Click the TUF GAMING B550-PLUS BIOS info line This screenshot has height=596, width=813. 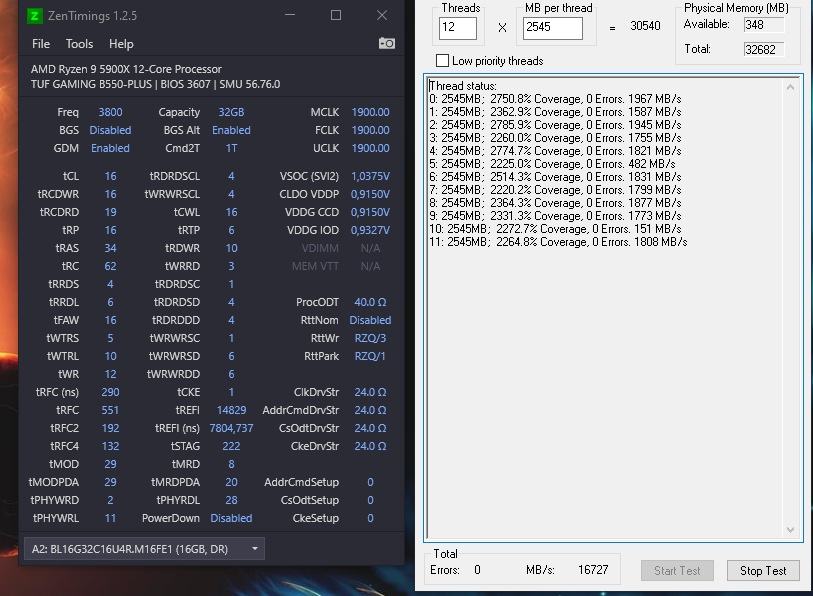point(156,84)
